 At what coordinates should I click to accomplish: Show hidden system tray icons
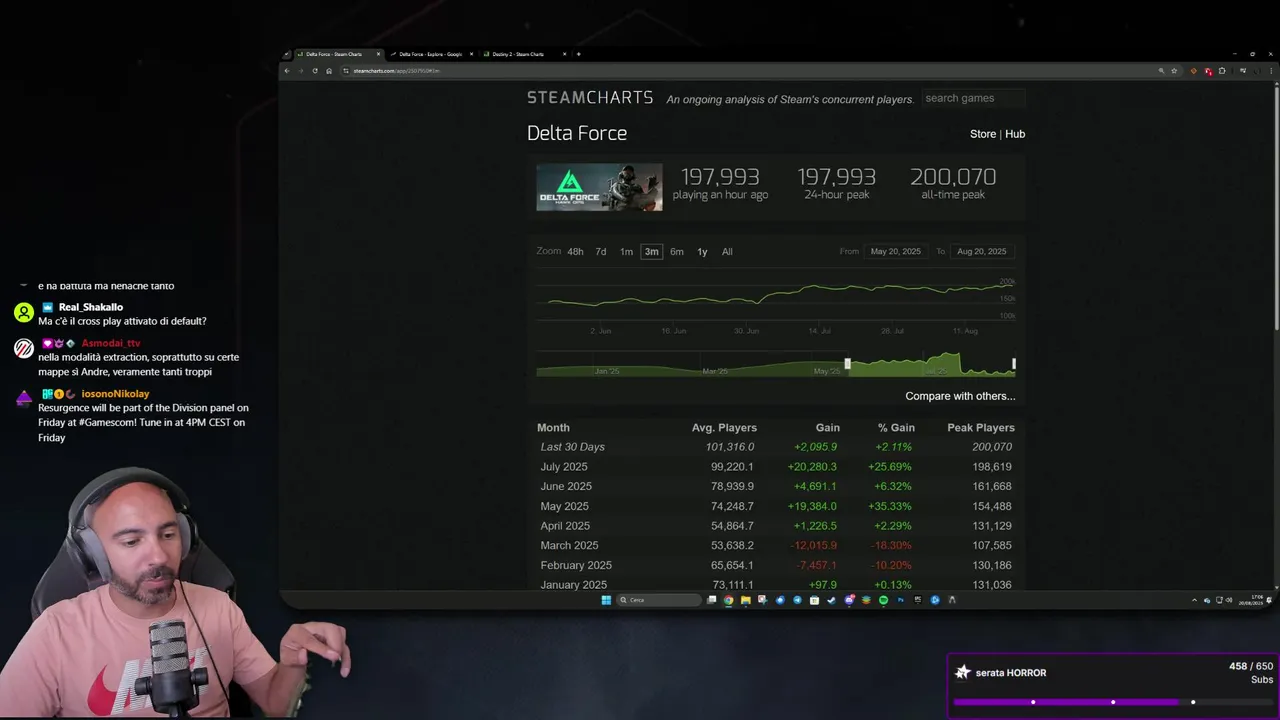coord(1194,600)
